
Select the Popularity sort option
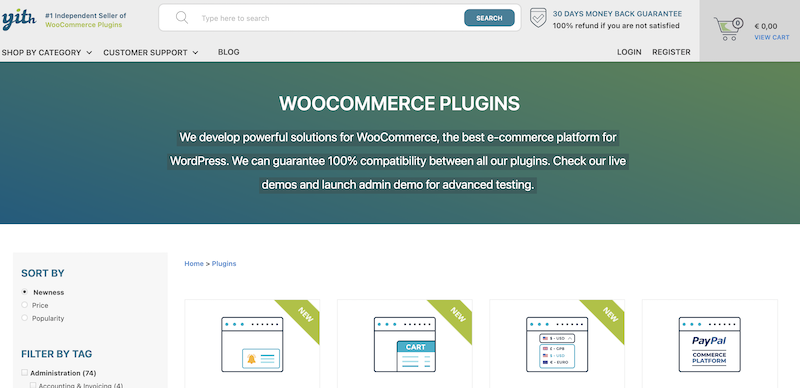tap(24, 318)
